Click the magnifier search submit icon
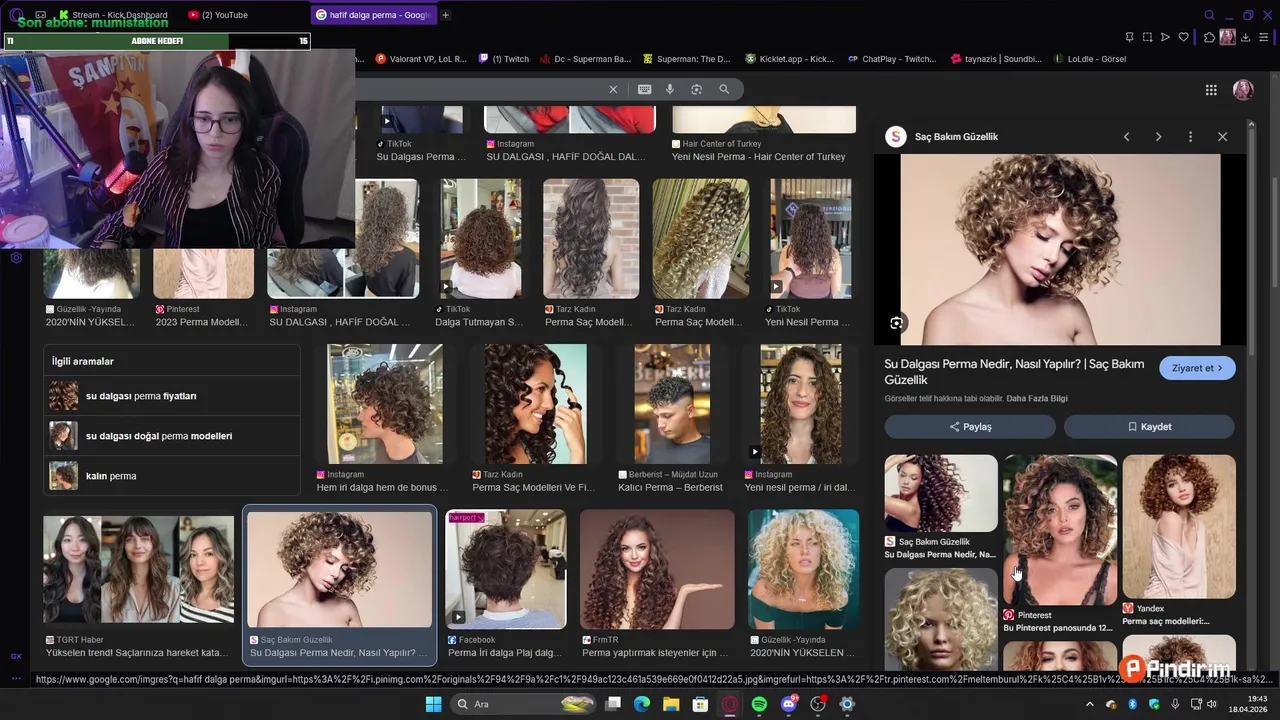The width and height of the screenshot is (1280, 720). (x=724, y=89)
